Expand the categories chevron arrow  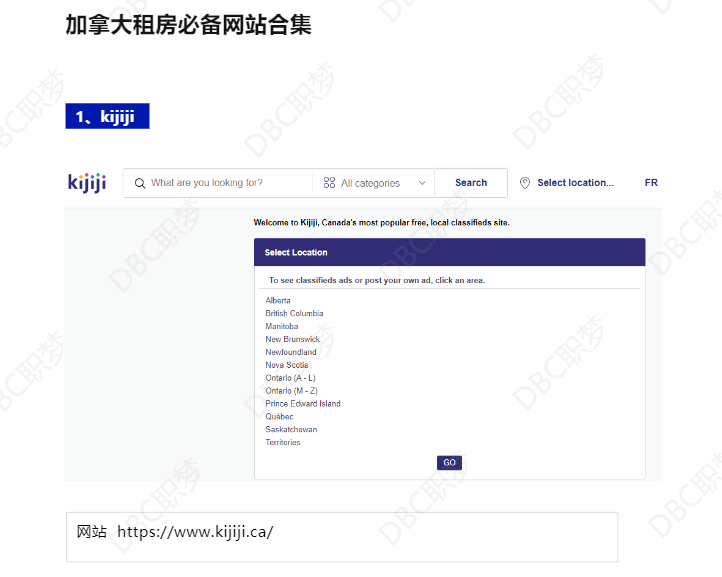[x=422, y=183]
